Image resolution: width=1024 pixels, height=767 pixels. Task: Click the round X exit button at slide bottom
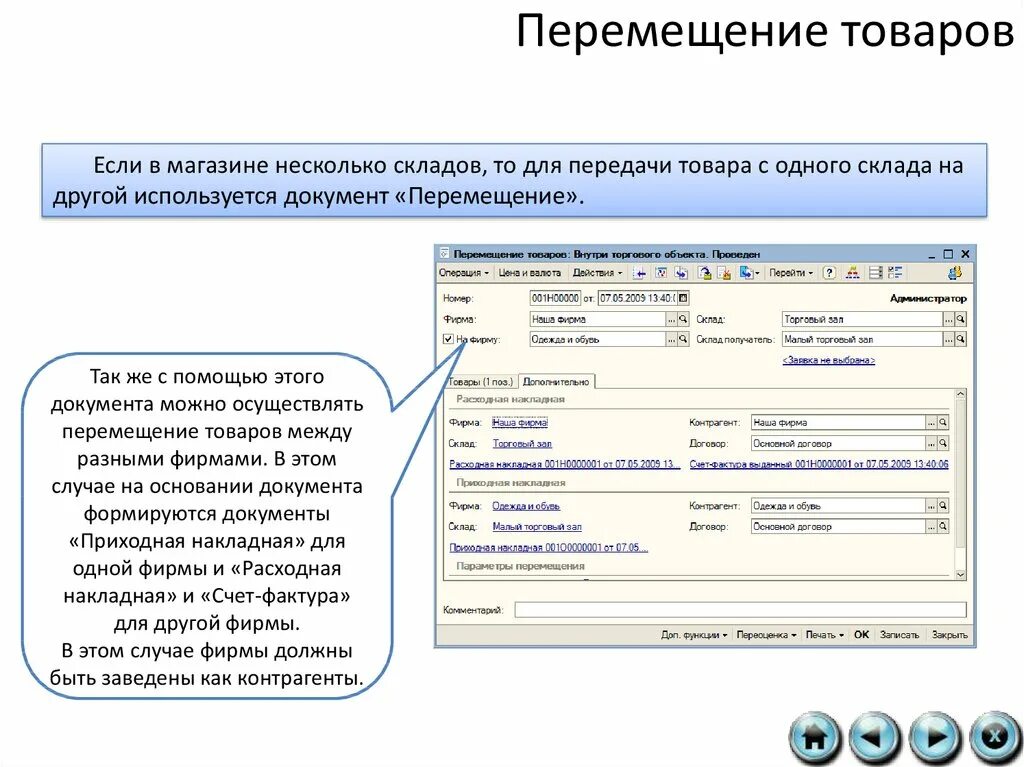995,738
